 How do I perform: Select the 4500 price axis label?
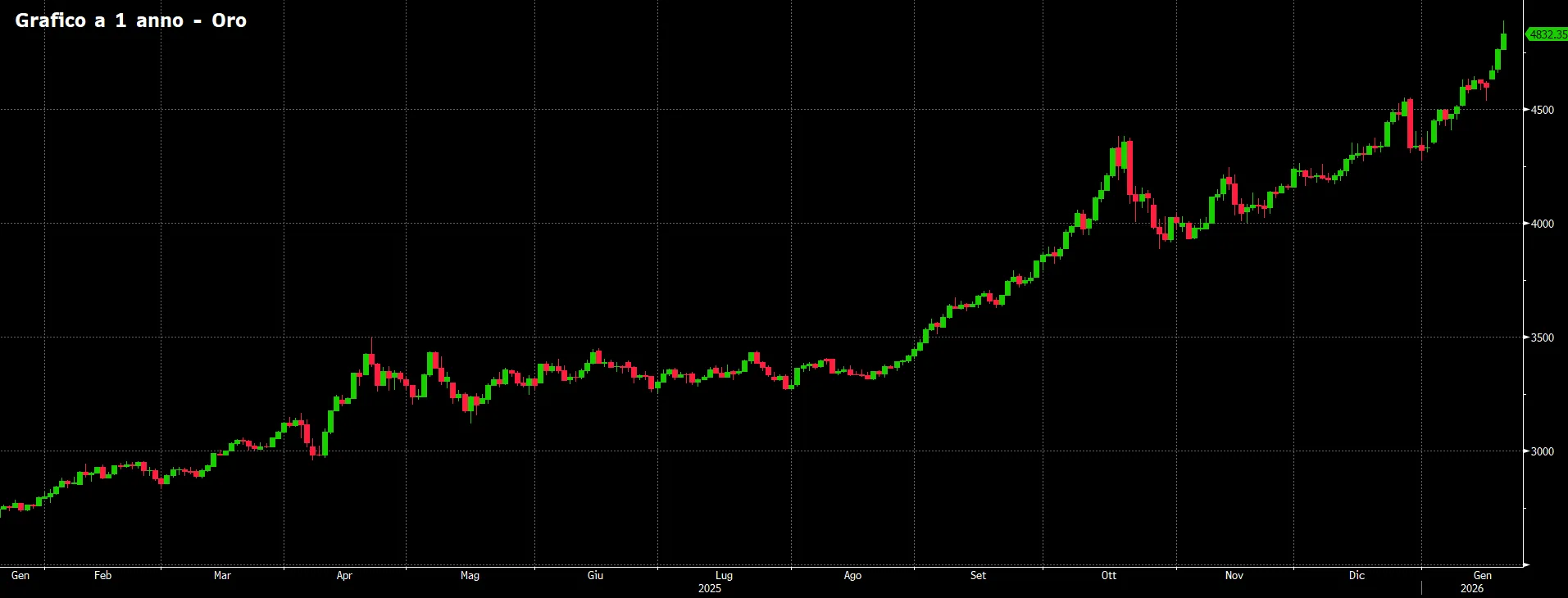point(1542,110)
